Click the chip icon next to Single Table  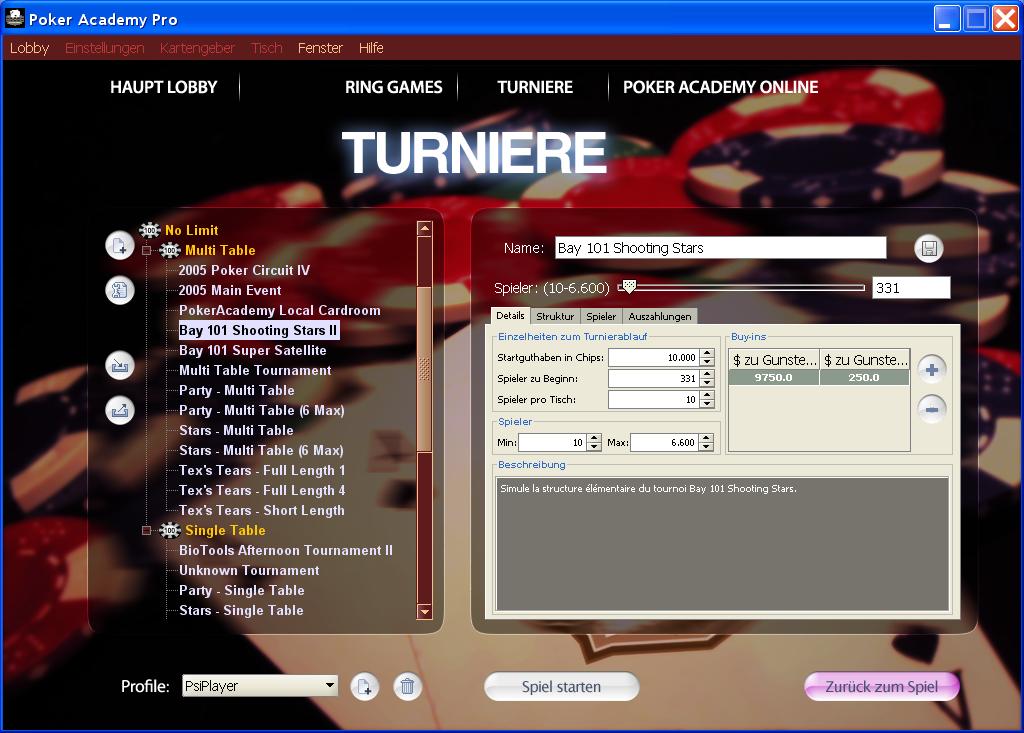(x=170, y=530)
